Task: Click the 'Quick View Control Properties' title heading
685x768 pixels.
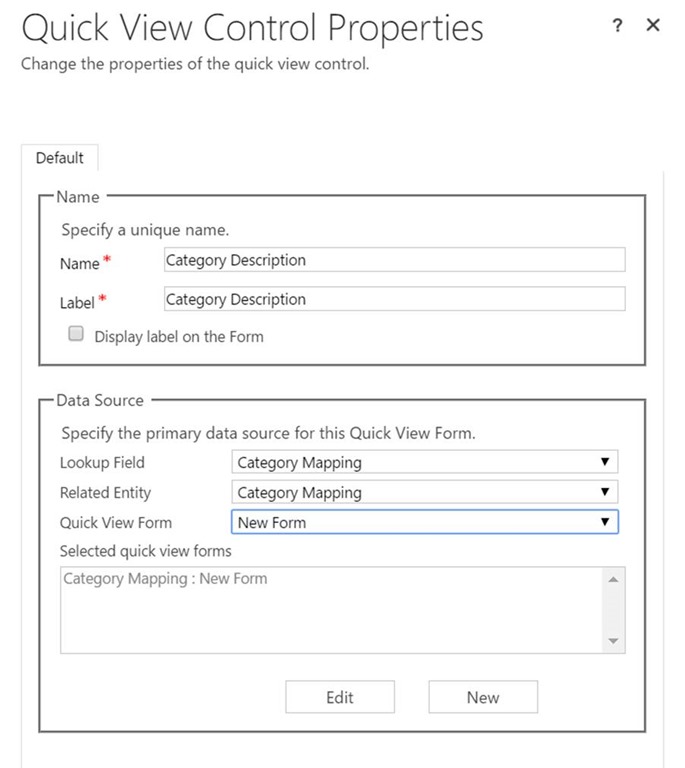Action: (252, 28)
